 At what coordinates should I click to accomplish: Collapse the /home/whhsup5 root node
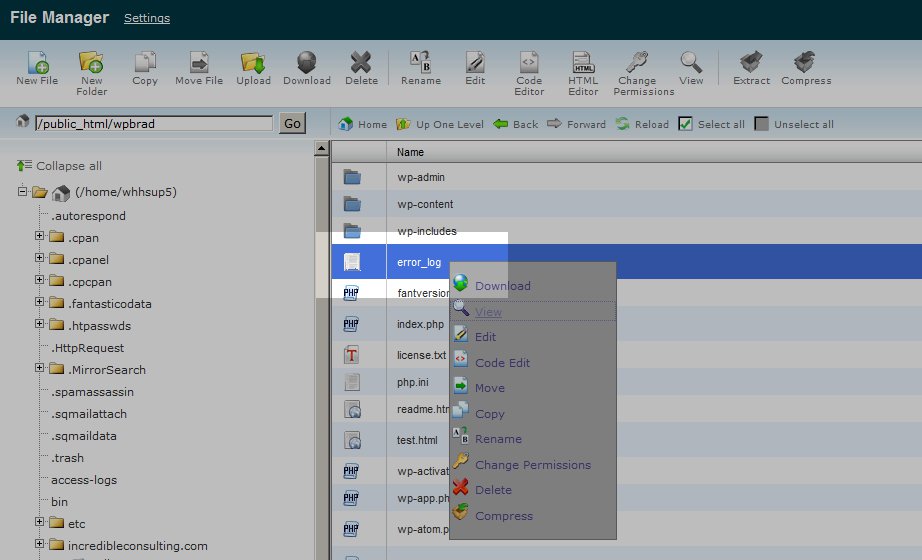coord(23,192)
